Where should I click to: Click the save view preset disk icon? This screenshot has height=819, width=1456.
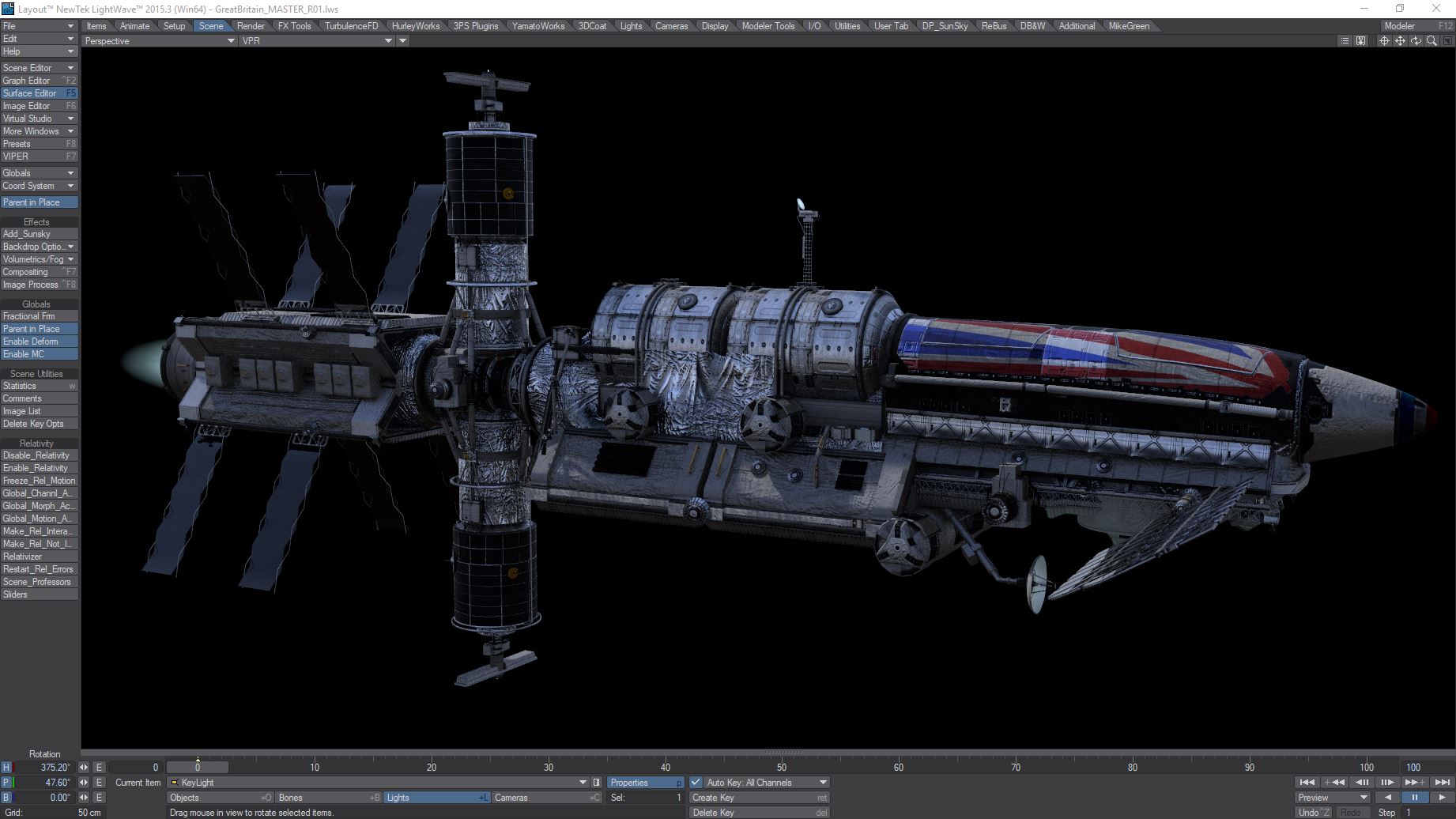click(x=1360, y=41)
